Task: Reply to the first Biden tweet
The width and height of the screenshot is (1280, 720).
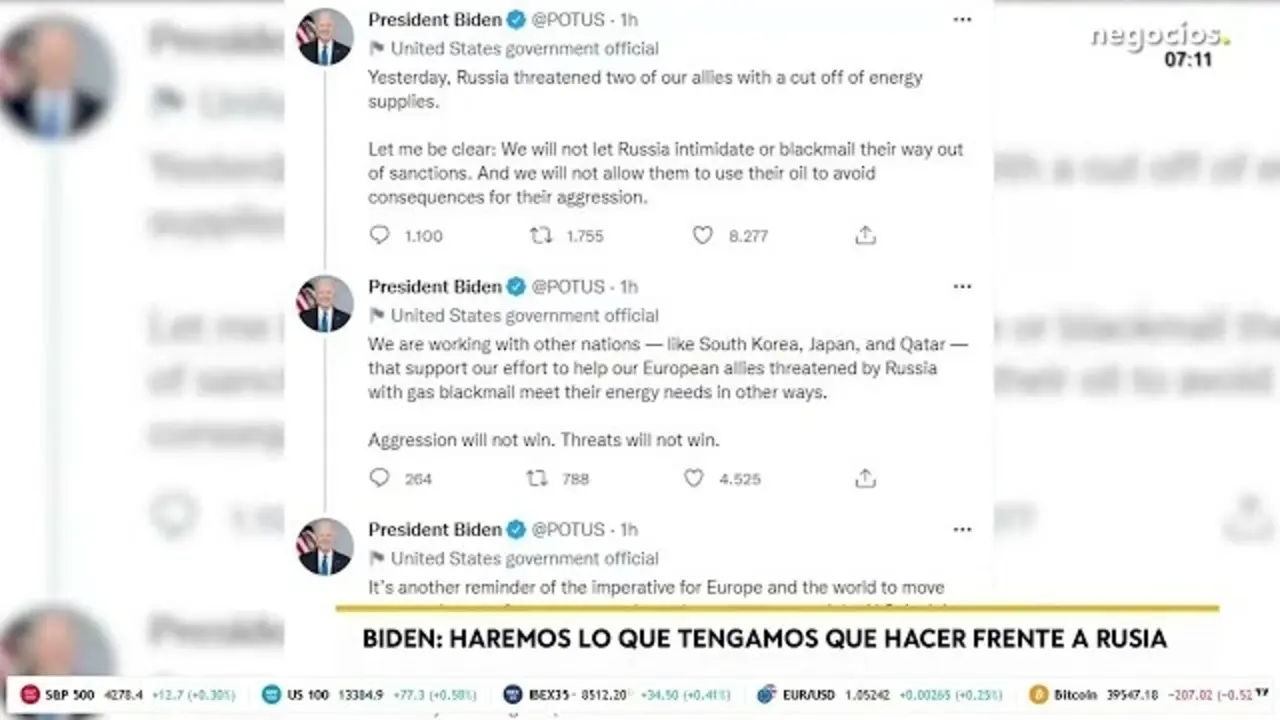Action: pyautogui.click(x=379, y=235)
